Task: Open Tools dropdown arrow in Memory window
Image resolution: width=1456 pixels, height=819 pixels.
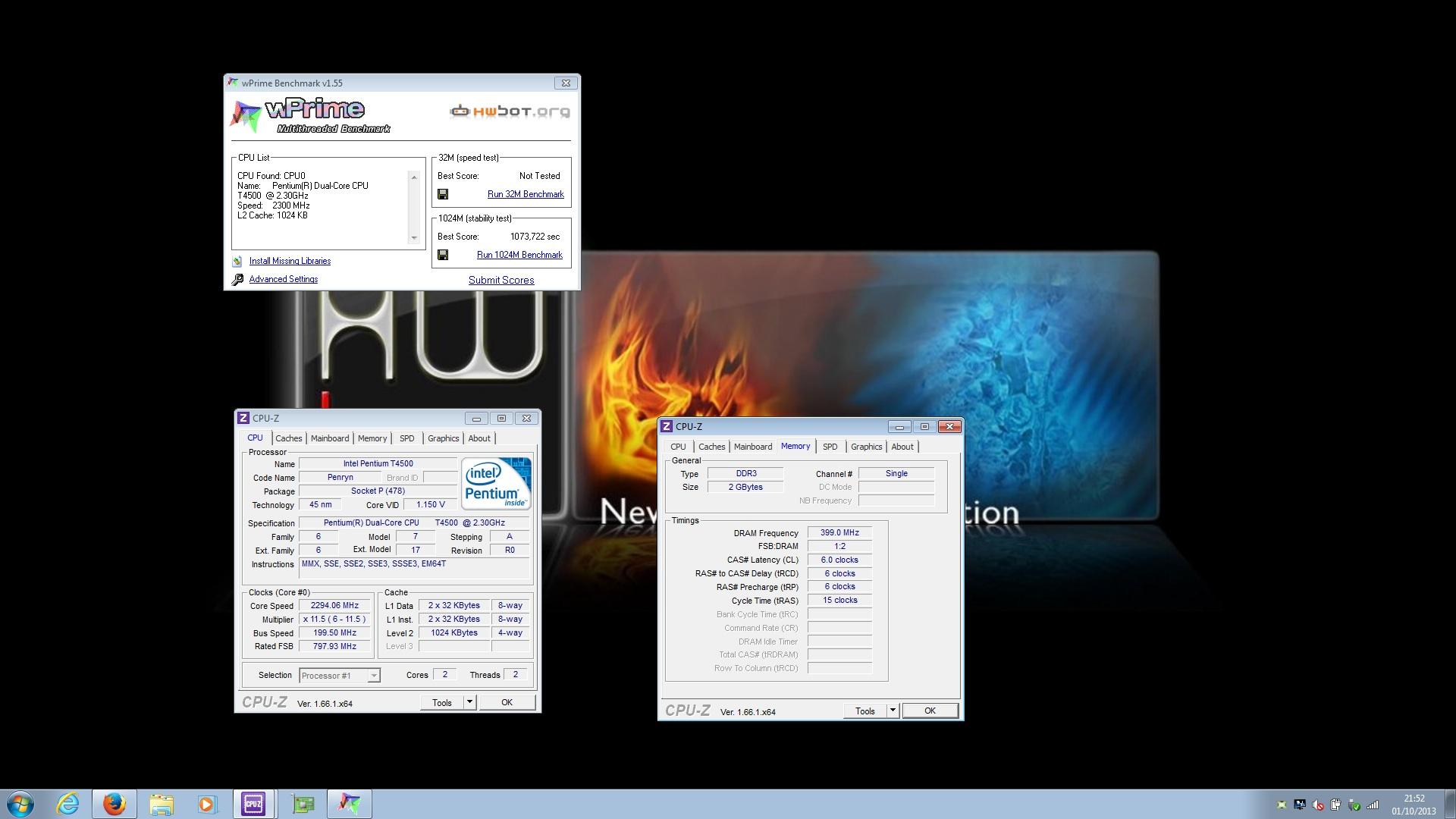Action: coord(893,711)
